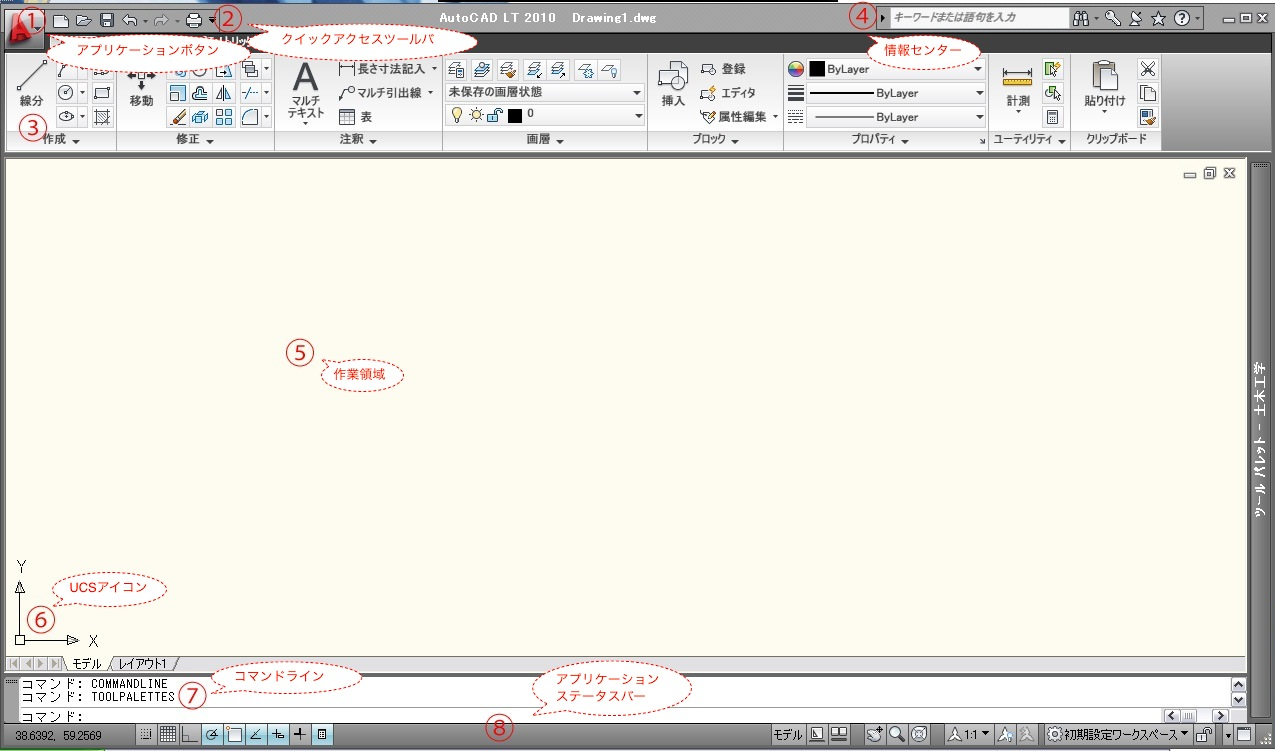Open the object color ByLayer dropdown
This screenshot has width=1275, height=751.
coord(896,69)
